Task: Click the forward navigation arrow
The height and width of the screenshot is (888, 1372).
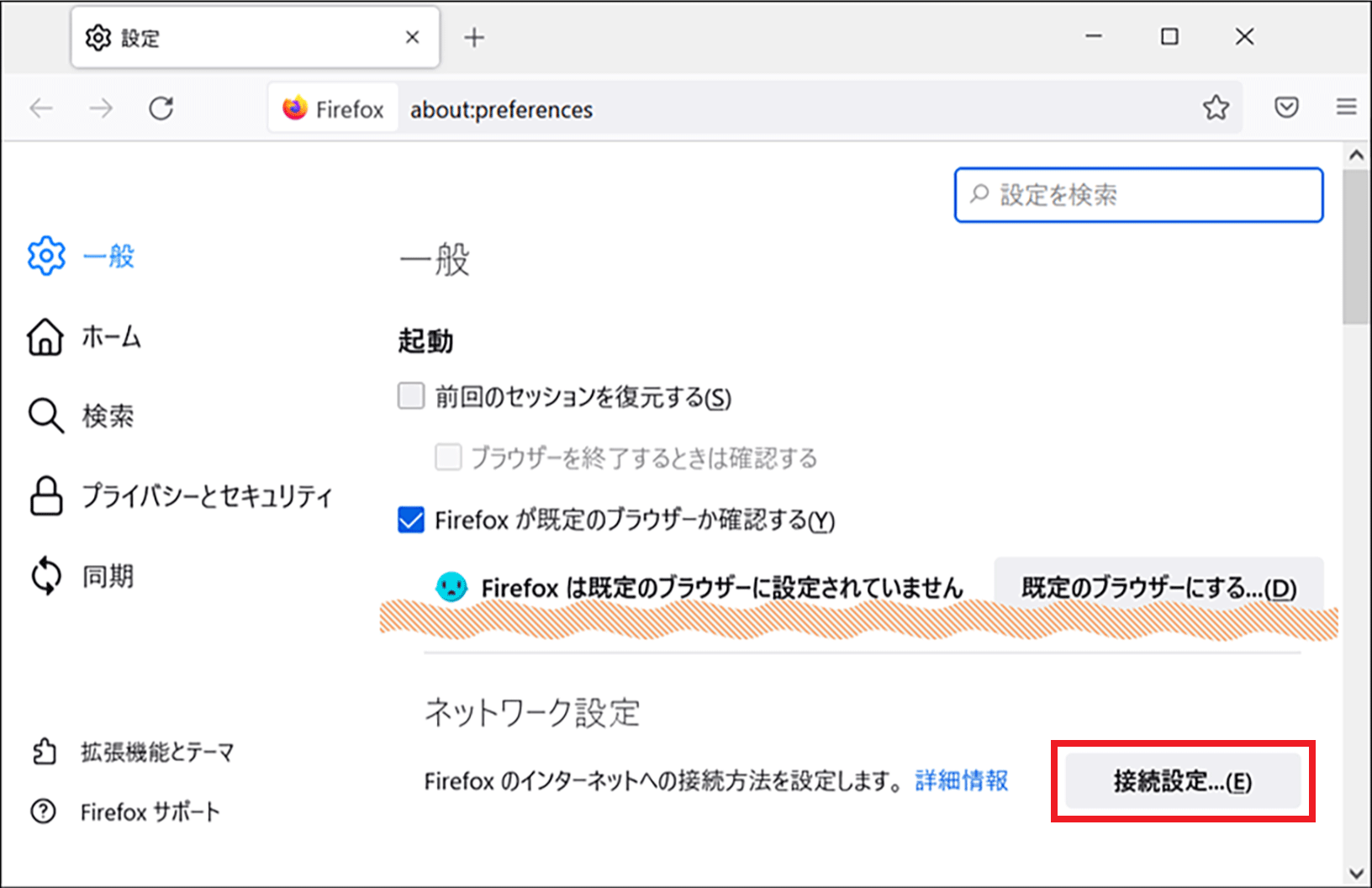Action: [x=101, y=108]
